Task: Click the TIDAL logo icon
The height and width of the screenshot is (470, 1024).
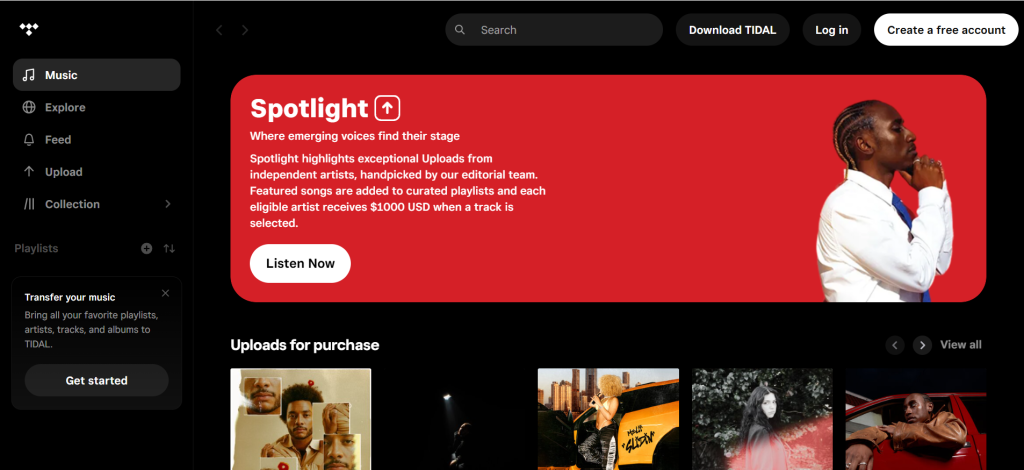Action: coord(28,30)
